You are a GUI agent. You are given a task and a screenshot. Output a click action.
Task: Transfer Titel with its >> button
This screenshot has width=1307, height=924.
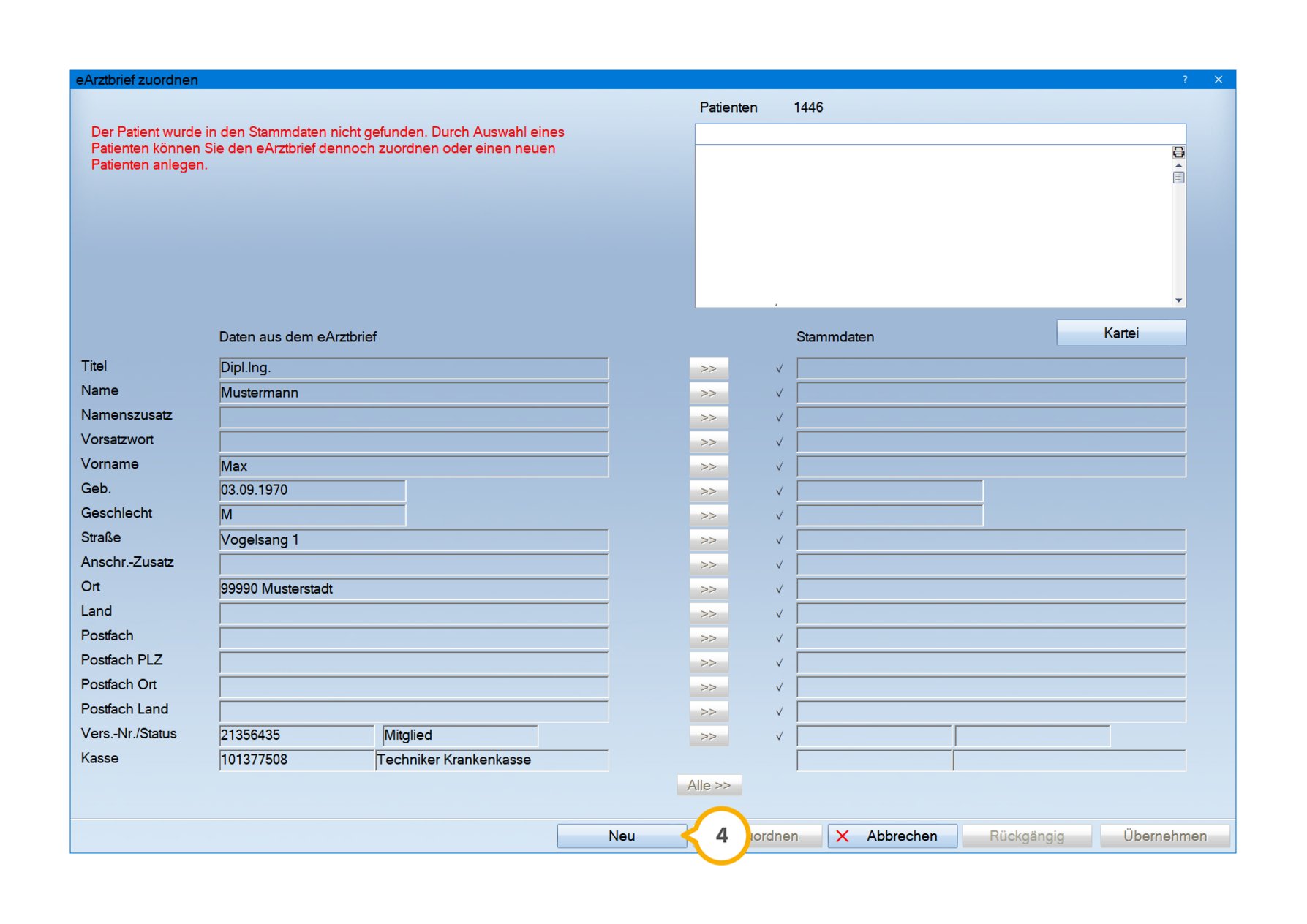click(708, 368)
